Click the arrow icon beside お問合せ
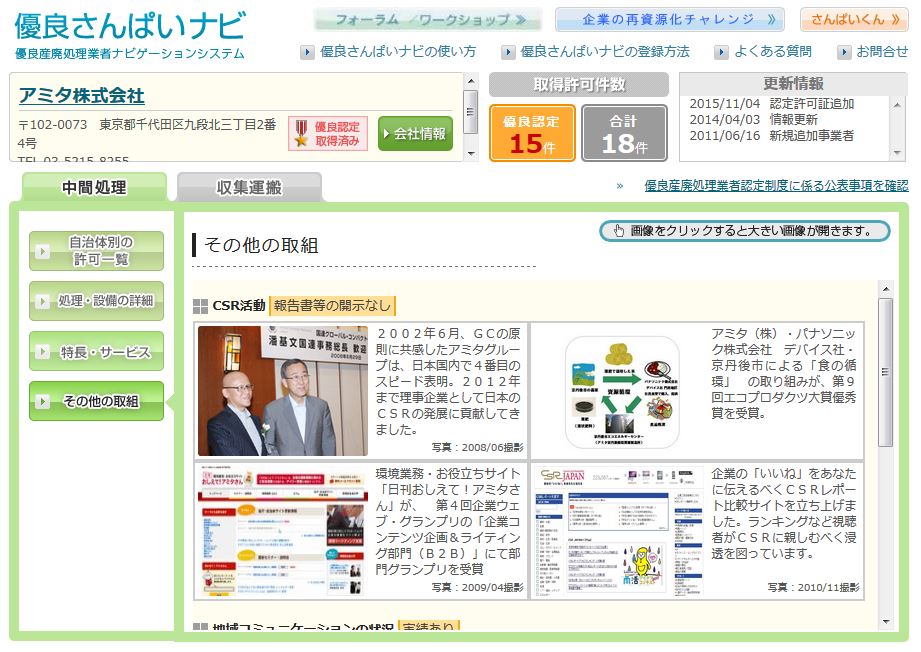The image size is (921, 652). [843, 52]
